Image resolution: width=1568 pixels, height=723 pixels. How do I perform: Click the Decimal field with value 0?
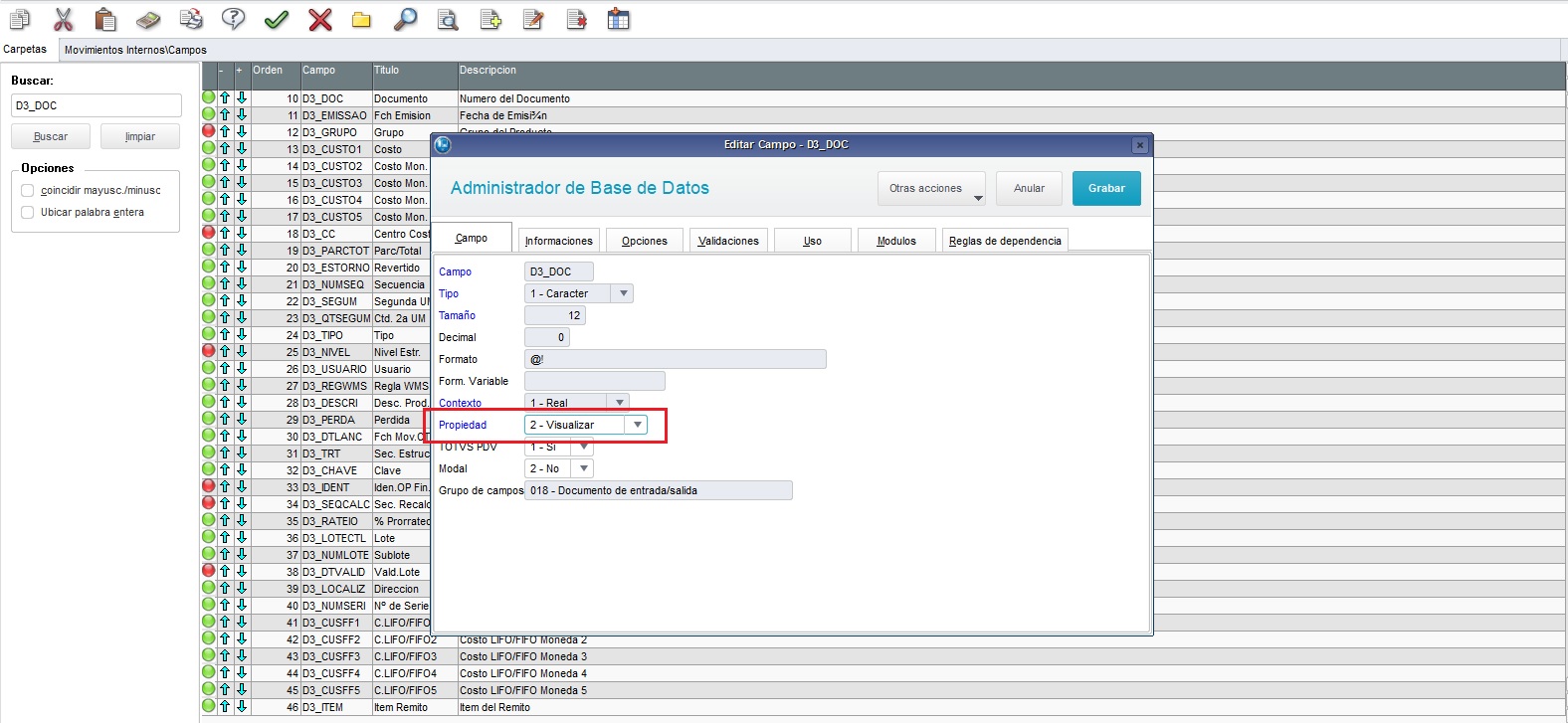547,337
